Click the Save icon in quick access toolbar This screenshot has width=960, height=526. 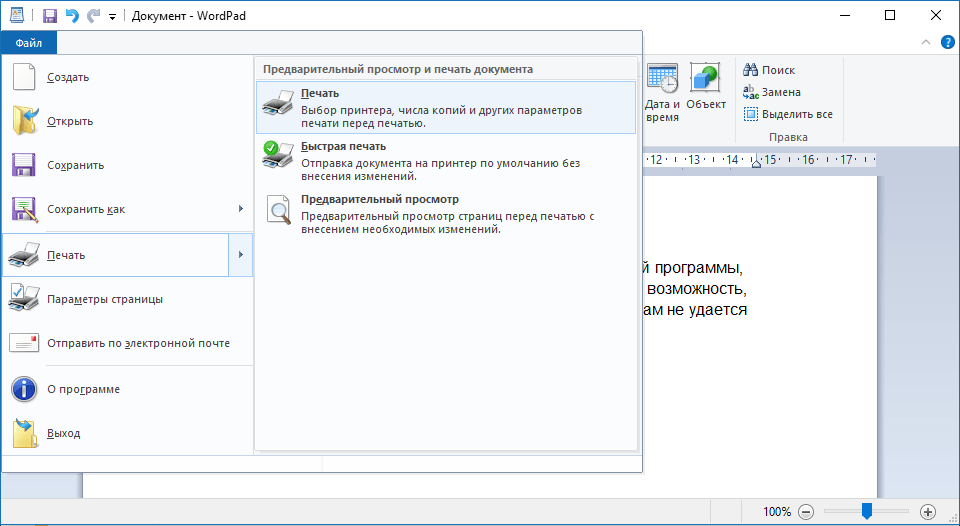50,16
